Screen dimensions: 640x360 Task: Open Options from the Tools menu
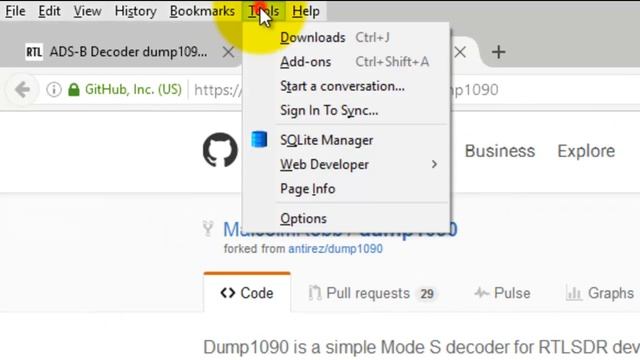[x=347, y=219]
